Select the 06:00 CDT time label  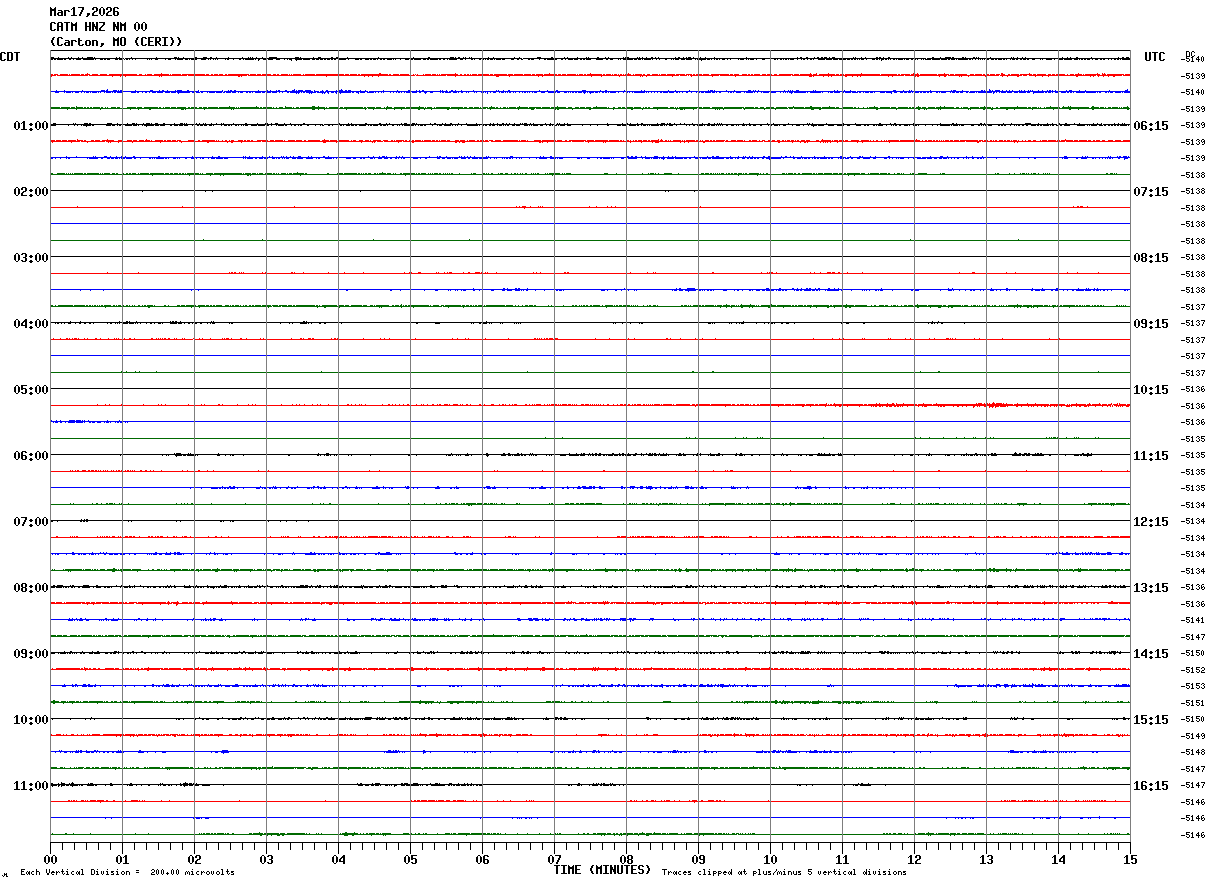[x=31, y=456]
